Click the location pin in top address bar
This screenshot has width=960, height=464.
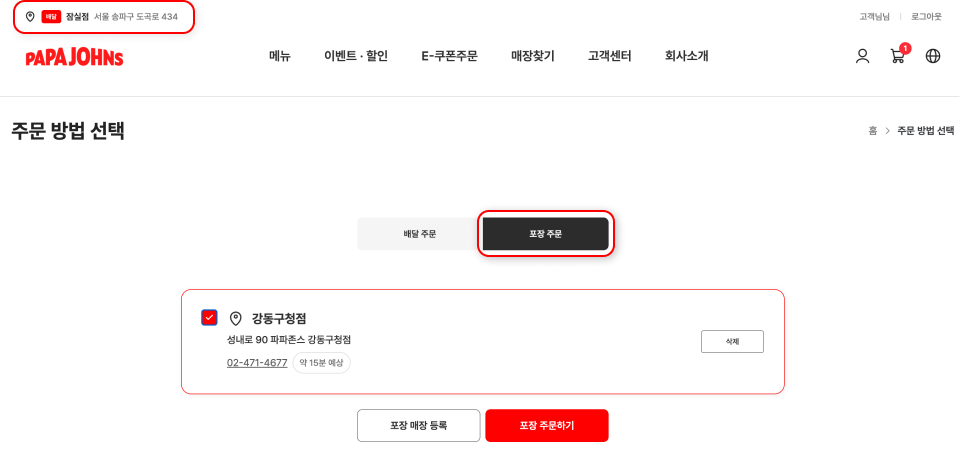tap(30, 17)
